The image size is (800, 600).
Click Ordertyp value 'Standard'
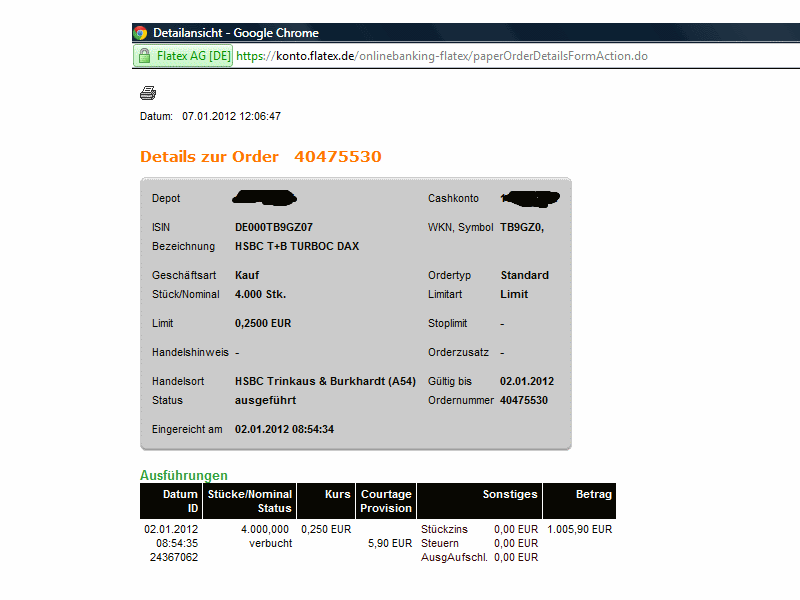pos(524,275)
